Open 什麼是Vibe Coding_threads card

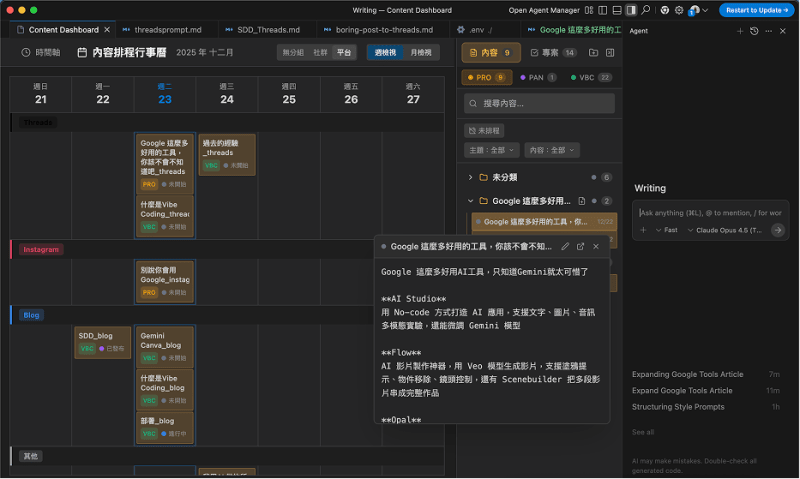(165, 216)
